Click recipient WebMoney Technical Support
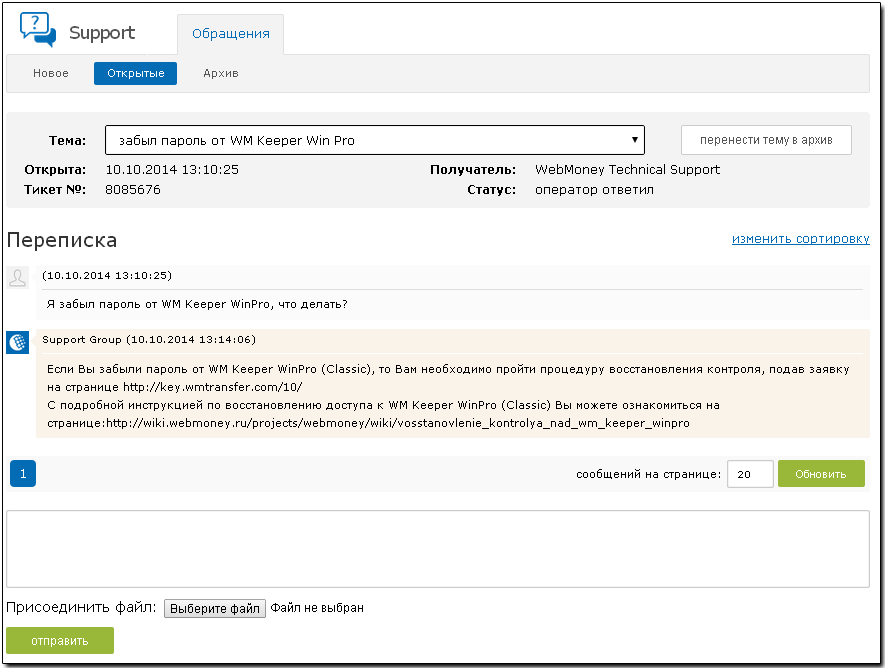Viewport: 885px width, 668px height. 627,169
